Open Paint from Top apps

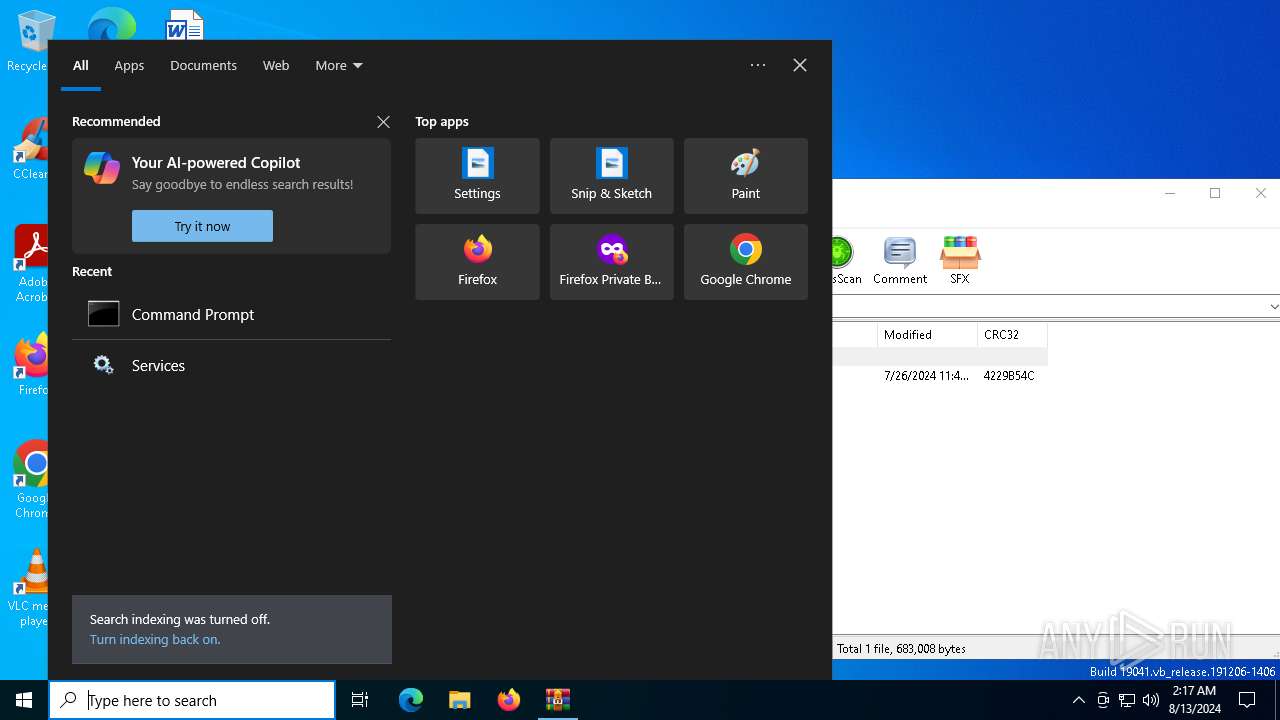coord(745,176)
